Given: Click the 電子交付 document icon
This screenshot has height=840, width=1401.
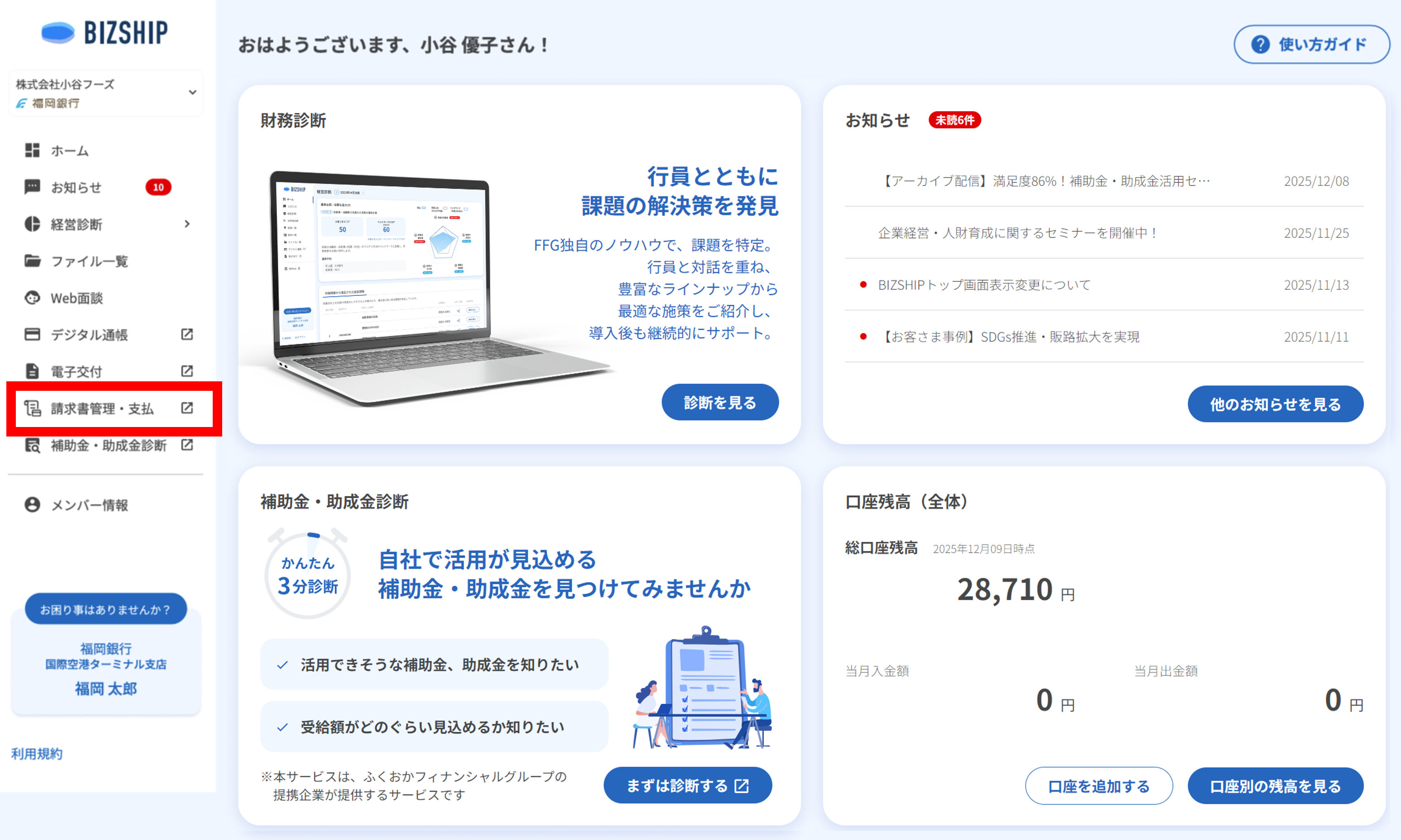Looking at the screenshot, I should coord(32,371).
